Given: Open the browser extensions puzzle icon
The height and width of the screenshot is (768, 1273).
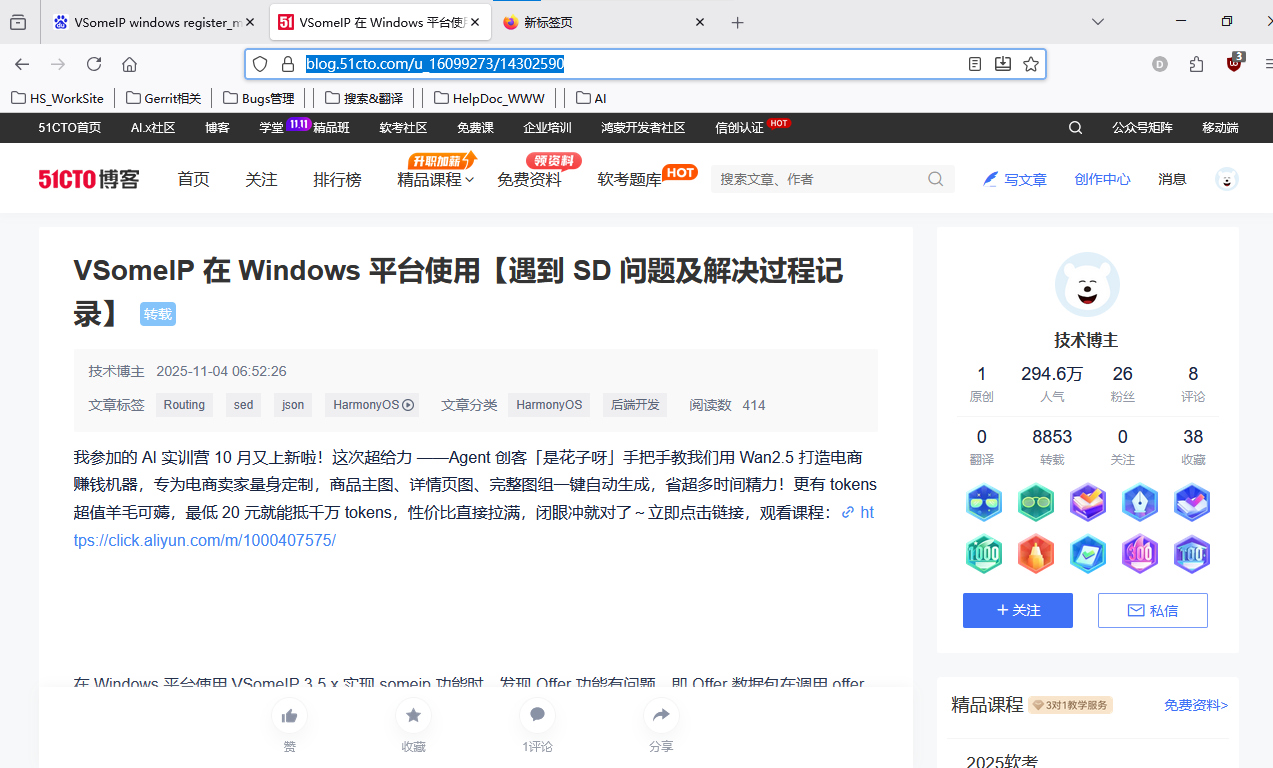Looking at the screenshot, I should coord(1196,64).
